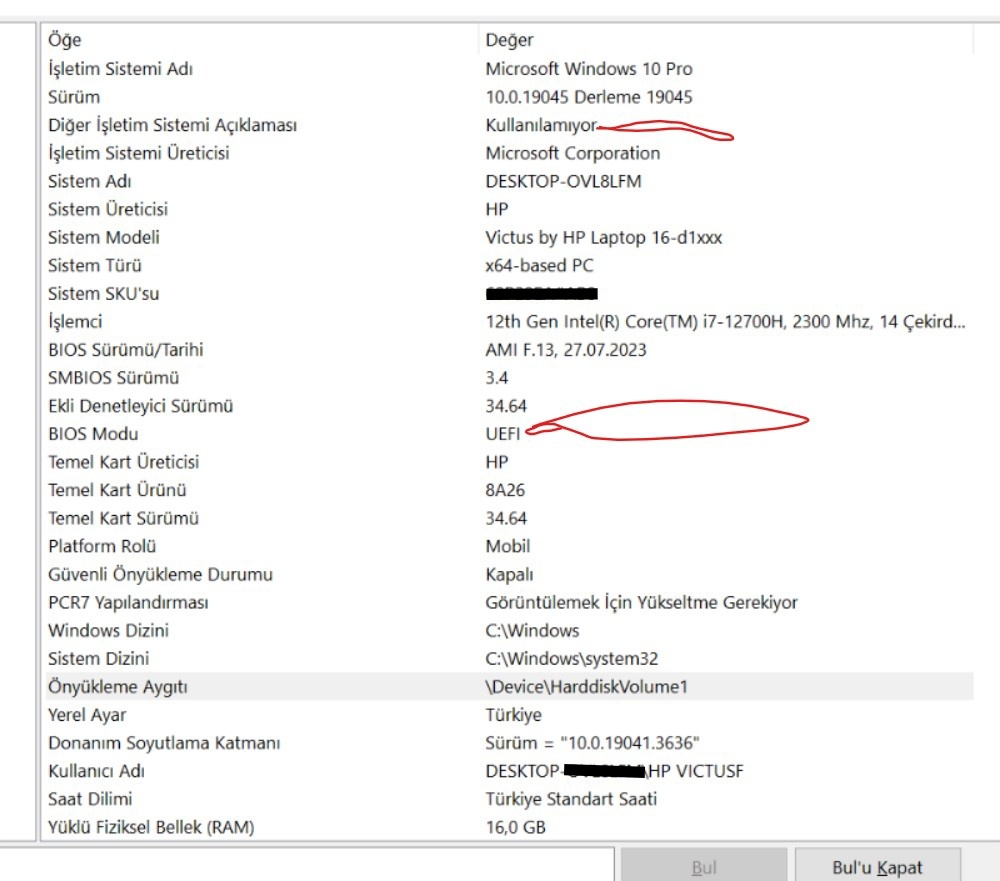
Task: Select the Sistem SKU'su row
Action: 104,293
